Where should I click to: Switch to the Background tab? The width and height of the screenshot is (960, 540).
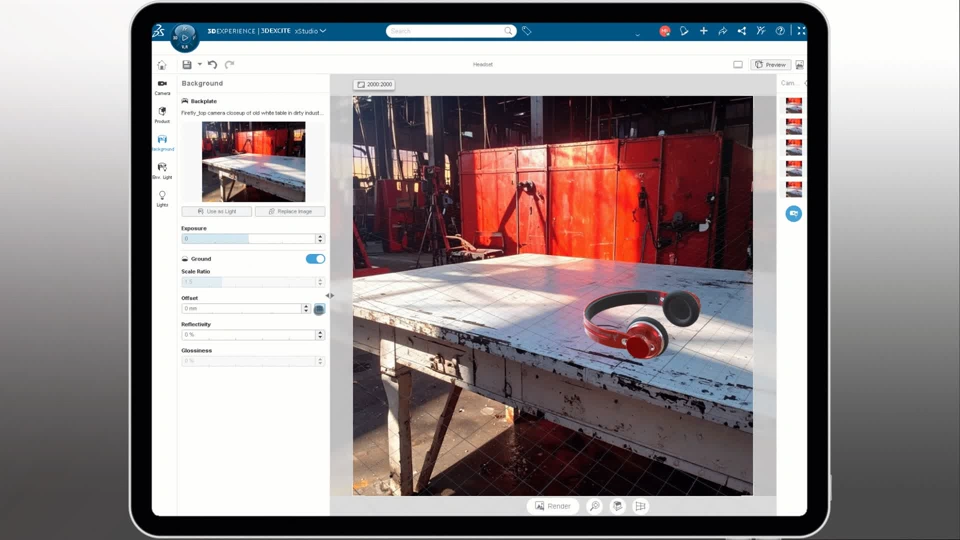click(162, 142)
